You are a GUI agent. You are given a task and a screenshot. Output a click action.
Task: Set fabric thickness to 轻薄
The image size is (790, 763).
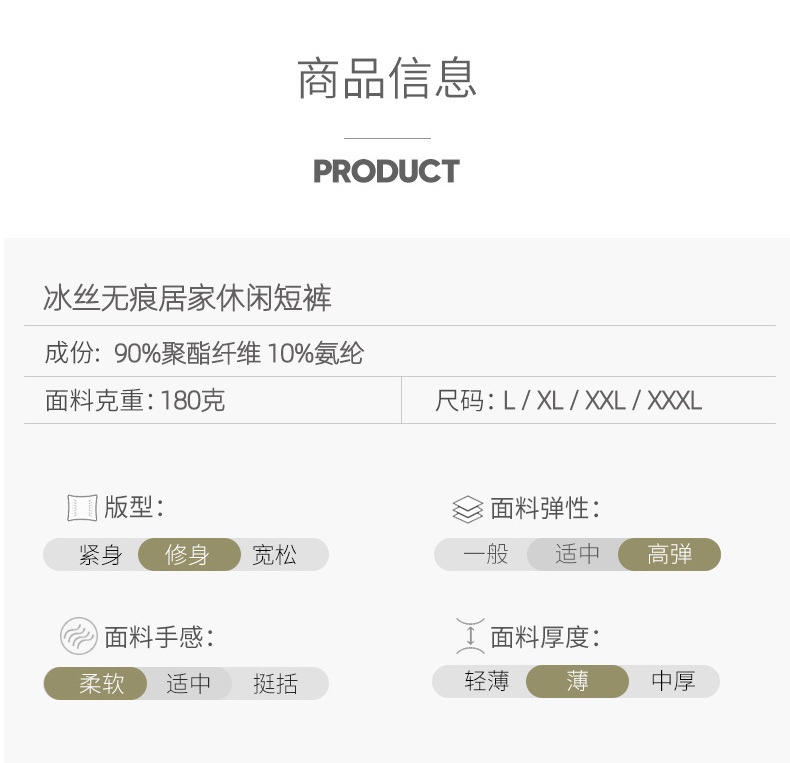tap(487, 682)
